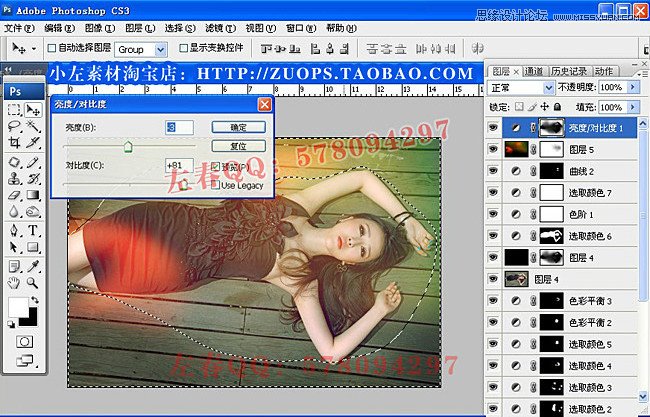The height and width of the screenshot is (417, 650).
Task: Swap foreground and background colors
Action: tap(35, 300)
